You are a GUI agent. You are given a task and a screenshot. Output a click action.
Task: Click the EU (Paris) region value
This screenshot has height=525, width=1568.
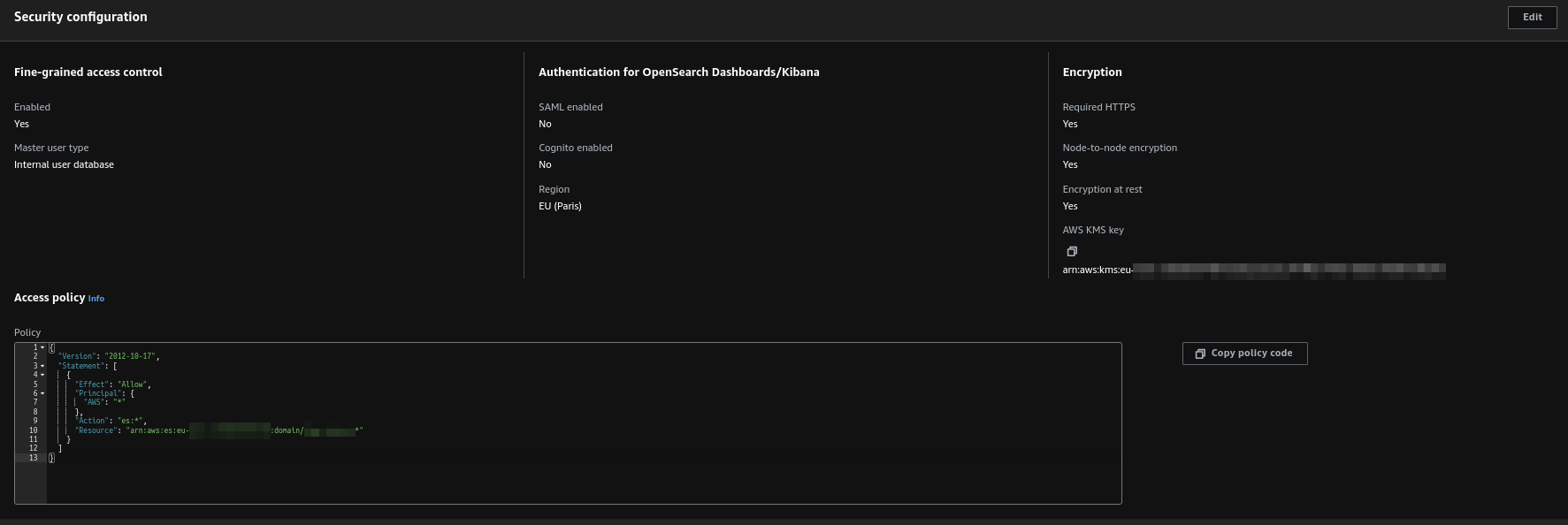click(560, 206)
